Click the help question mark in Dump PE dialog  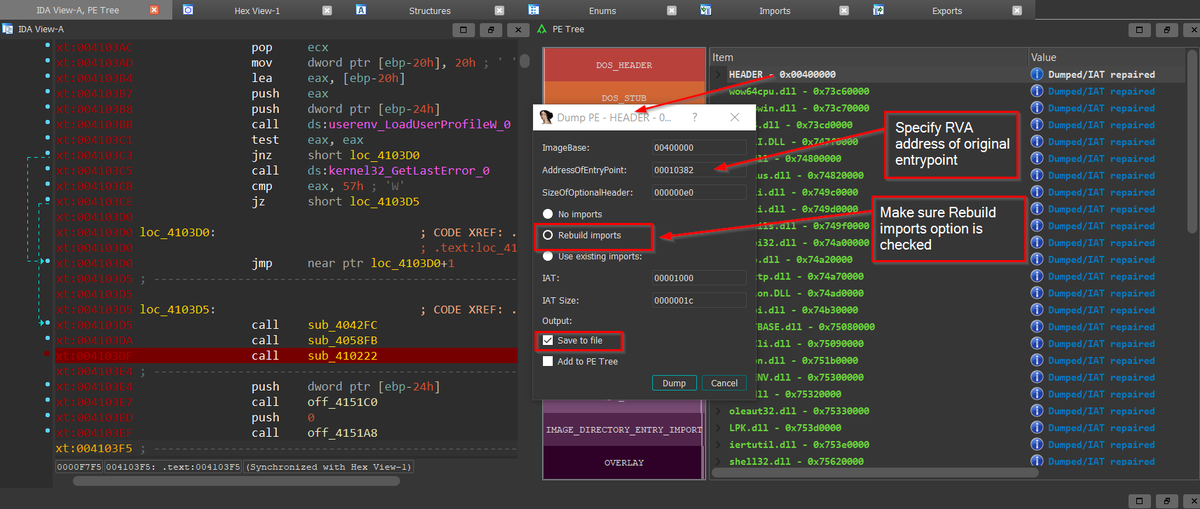[697, 117]
